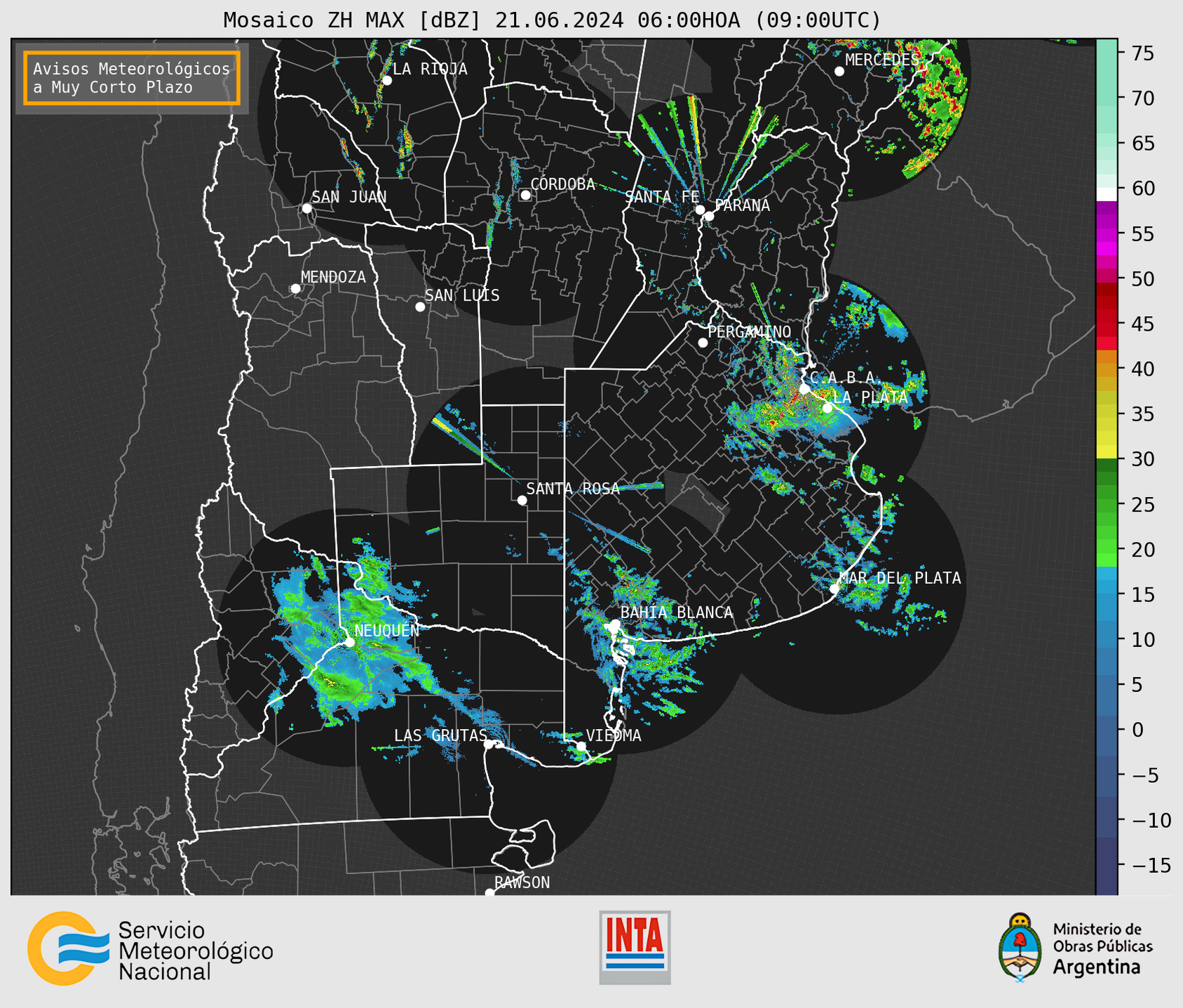Click the LA RIOJA city marker
The height and width of the screenshot is (1008, 1183).
pyautogui.click(x=387, y=81)
